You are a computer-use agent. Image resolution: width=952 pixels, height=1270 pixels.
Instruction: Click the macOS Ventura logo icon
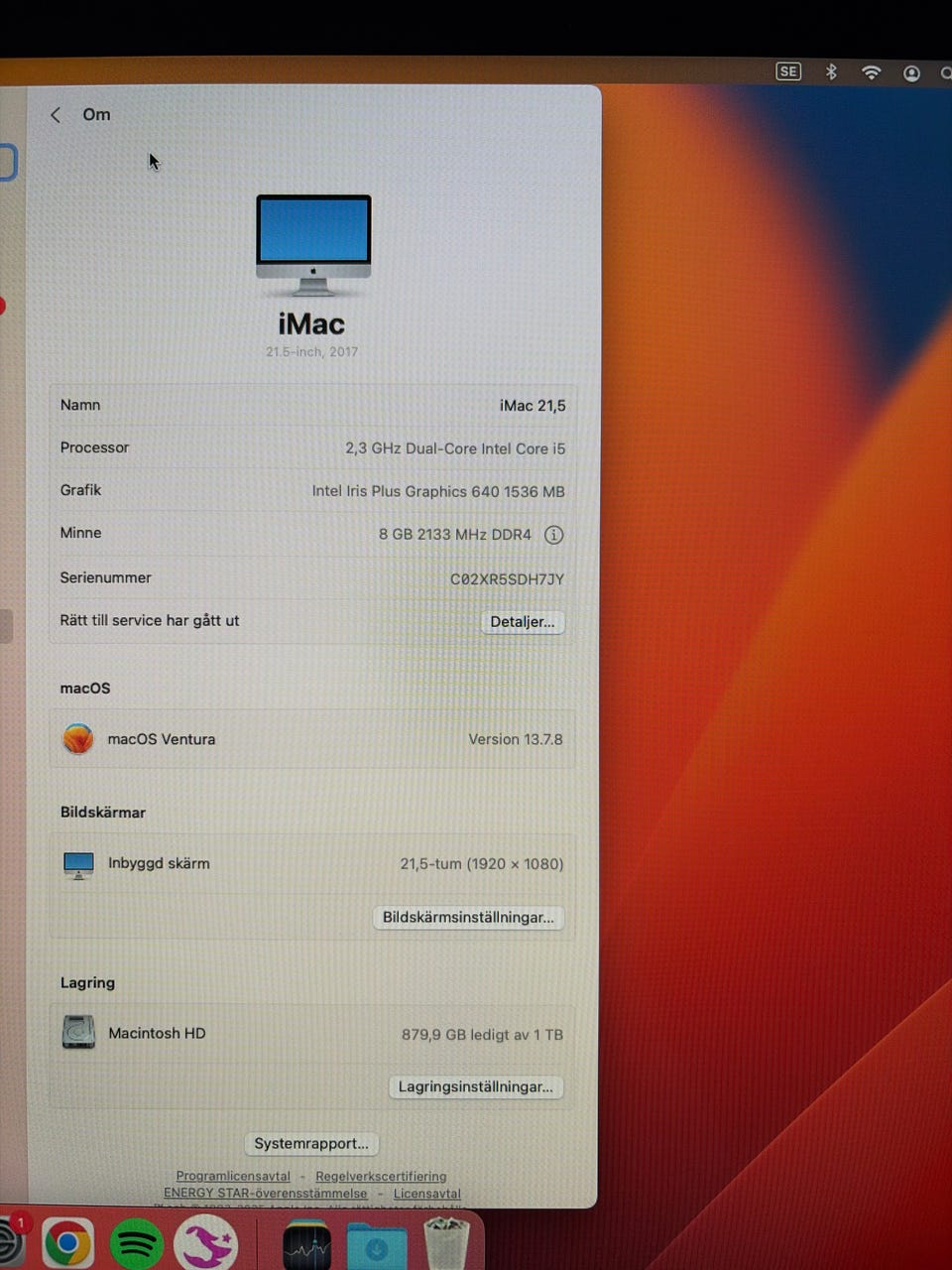click(78, 739)
